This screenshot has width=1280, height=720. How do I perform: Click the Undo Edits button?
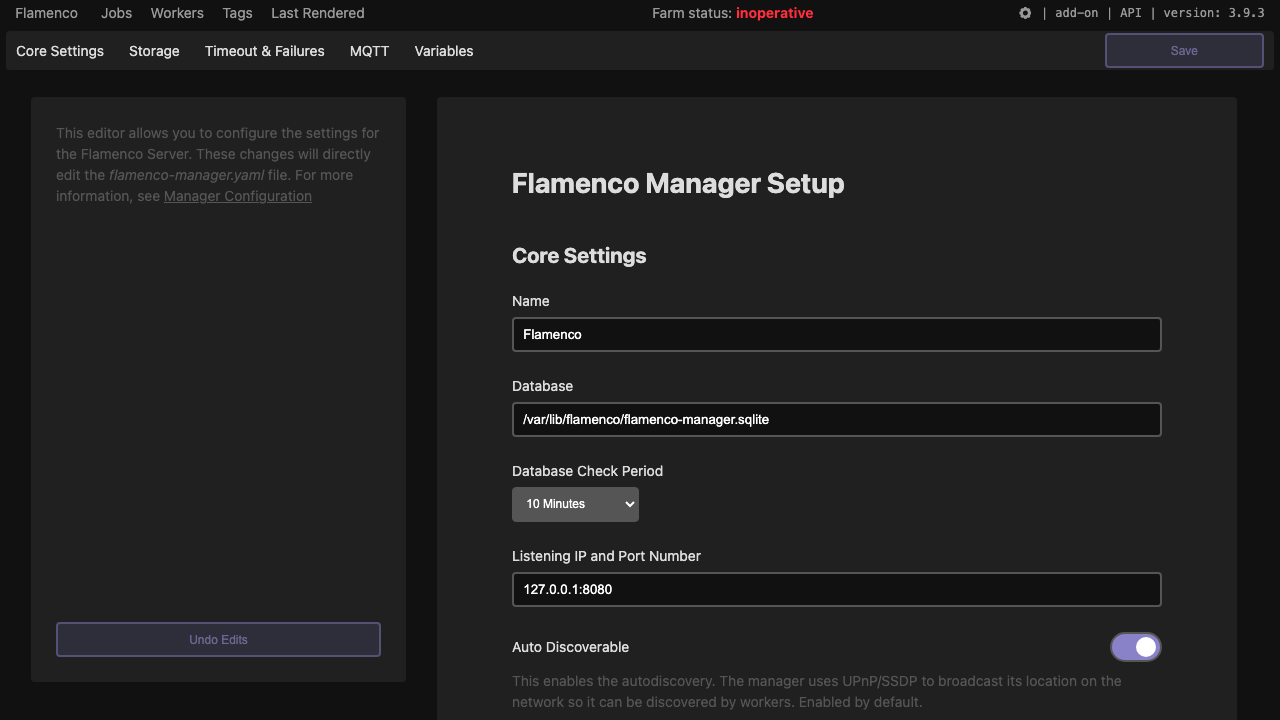point(218,640)
